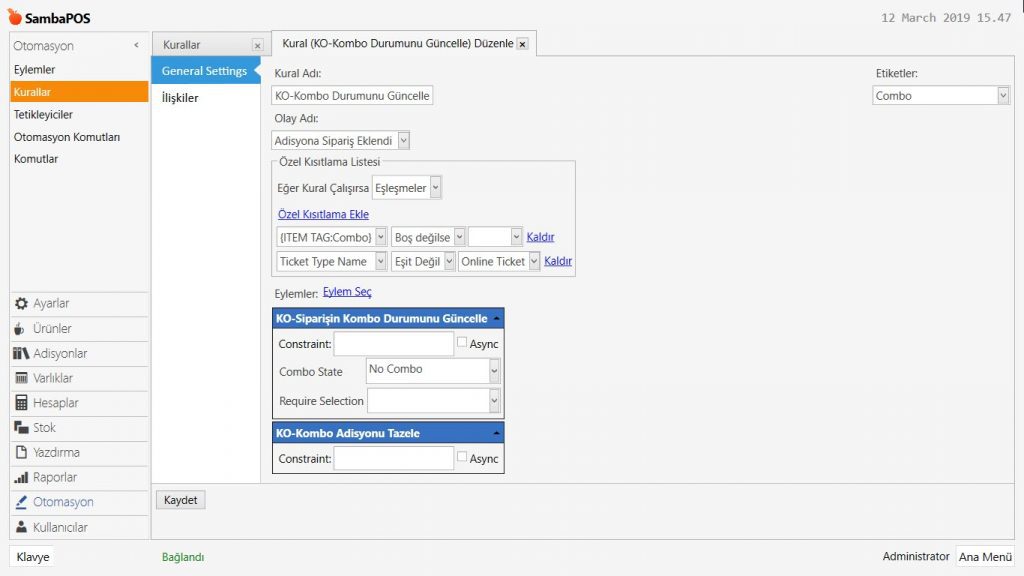Viewport: 1024px width, 576px height.
Task: Click the Hesaplar calculator icon
Action: (21, 403)
